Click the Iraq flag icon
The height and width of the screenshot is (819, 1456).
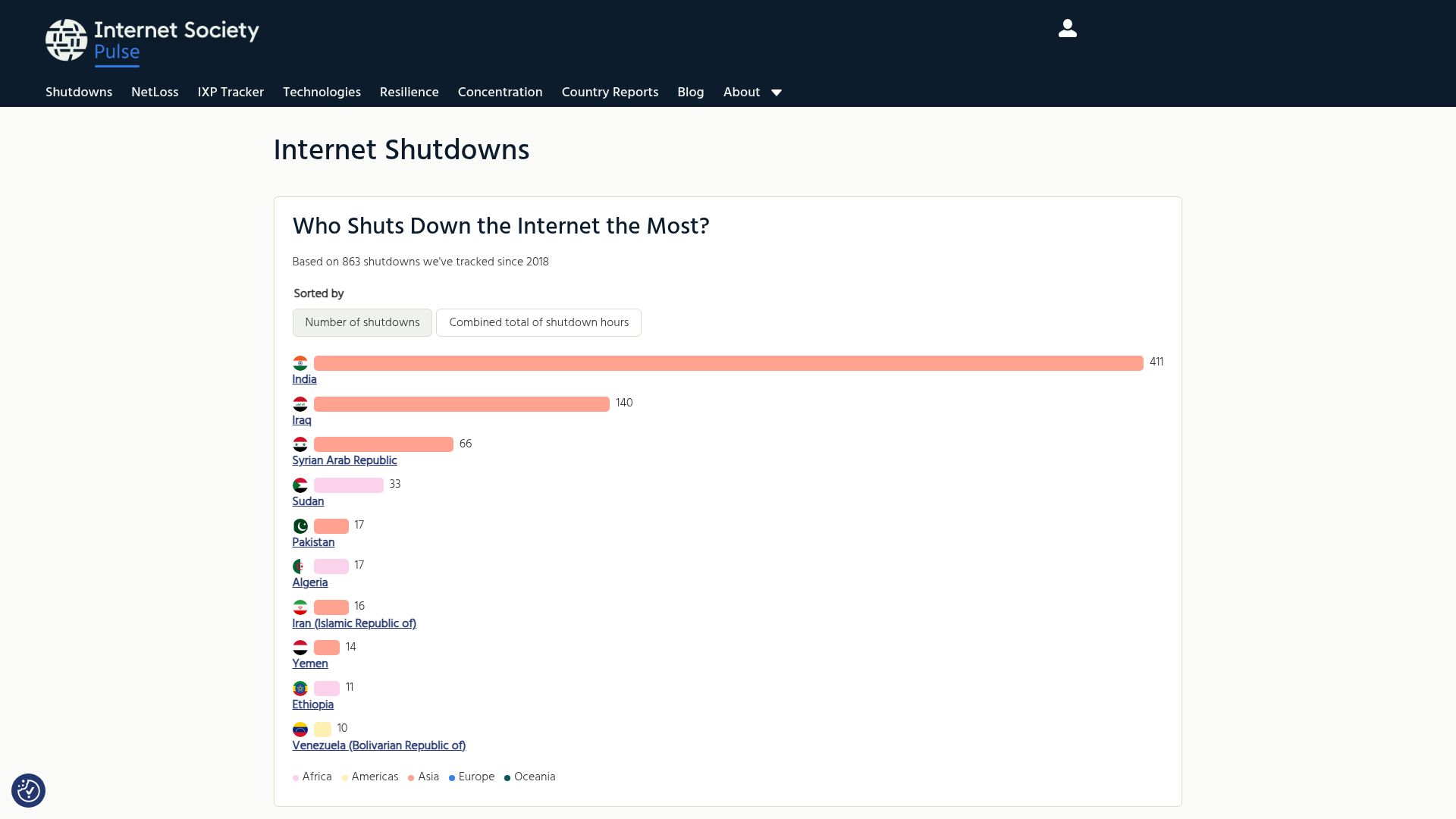point(300,404)
